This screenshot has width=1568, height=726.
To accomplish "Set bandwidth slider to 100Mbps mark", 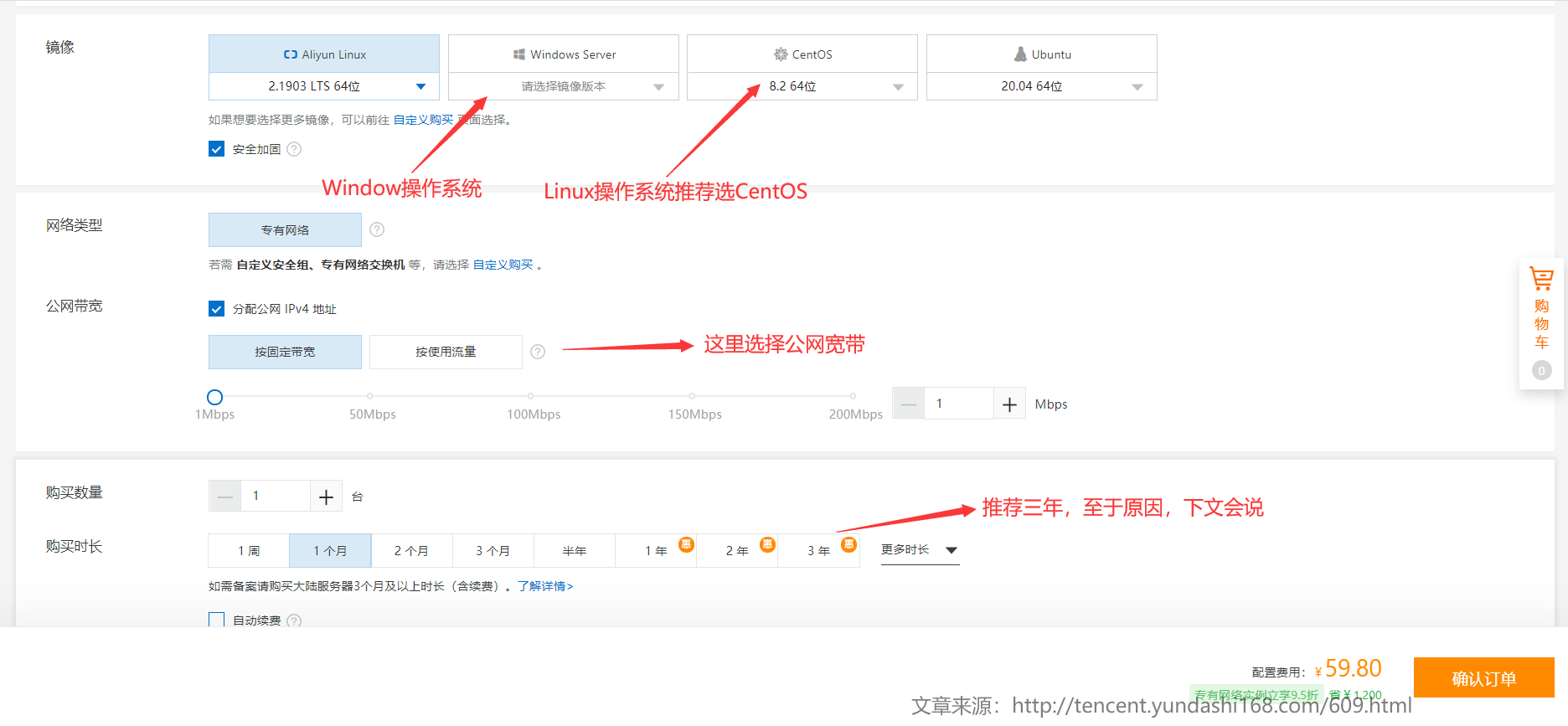I will click(530, 396).
